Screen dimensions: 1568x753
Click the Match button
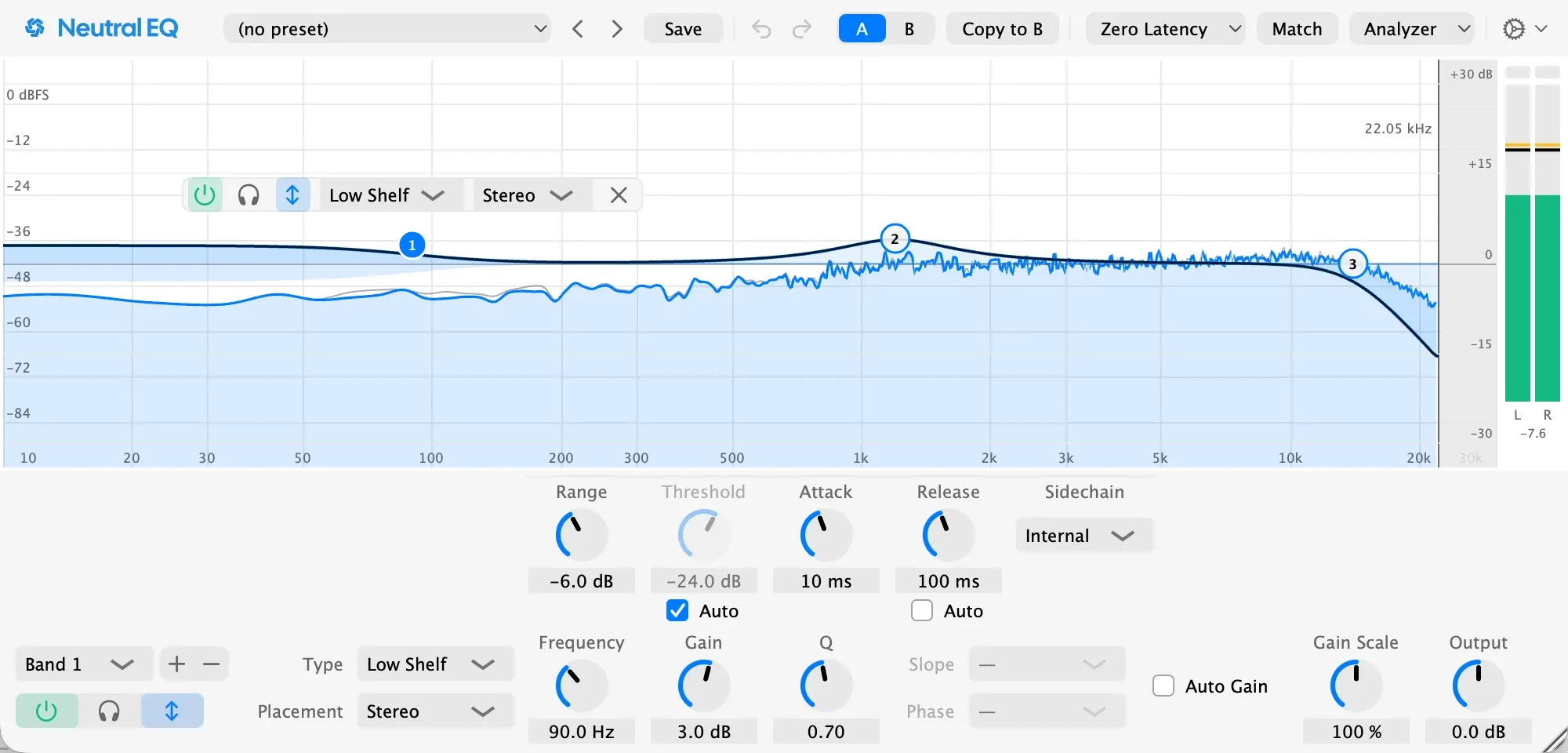click(1297, 29)
